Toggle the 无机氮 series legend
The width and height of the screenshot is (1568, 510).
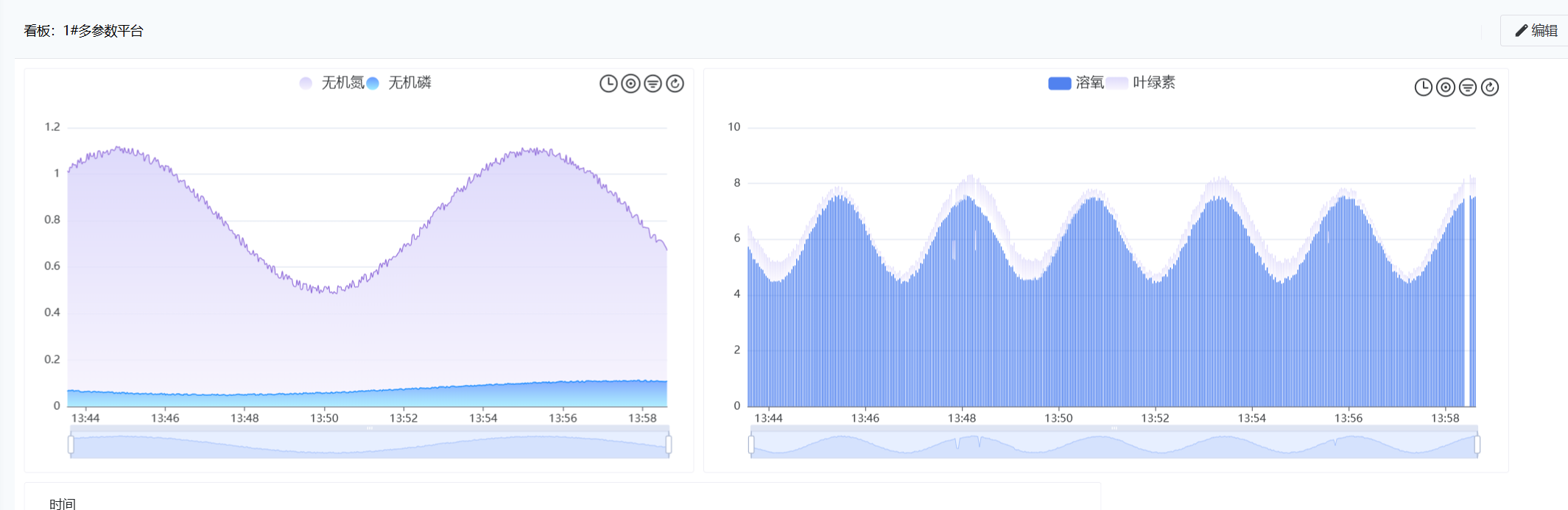331,83
